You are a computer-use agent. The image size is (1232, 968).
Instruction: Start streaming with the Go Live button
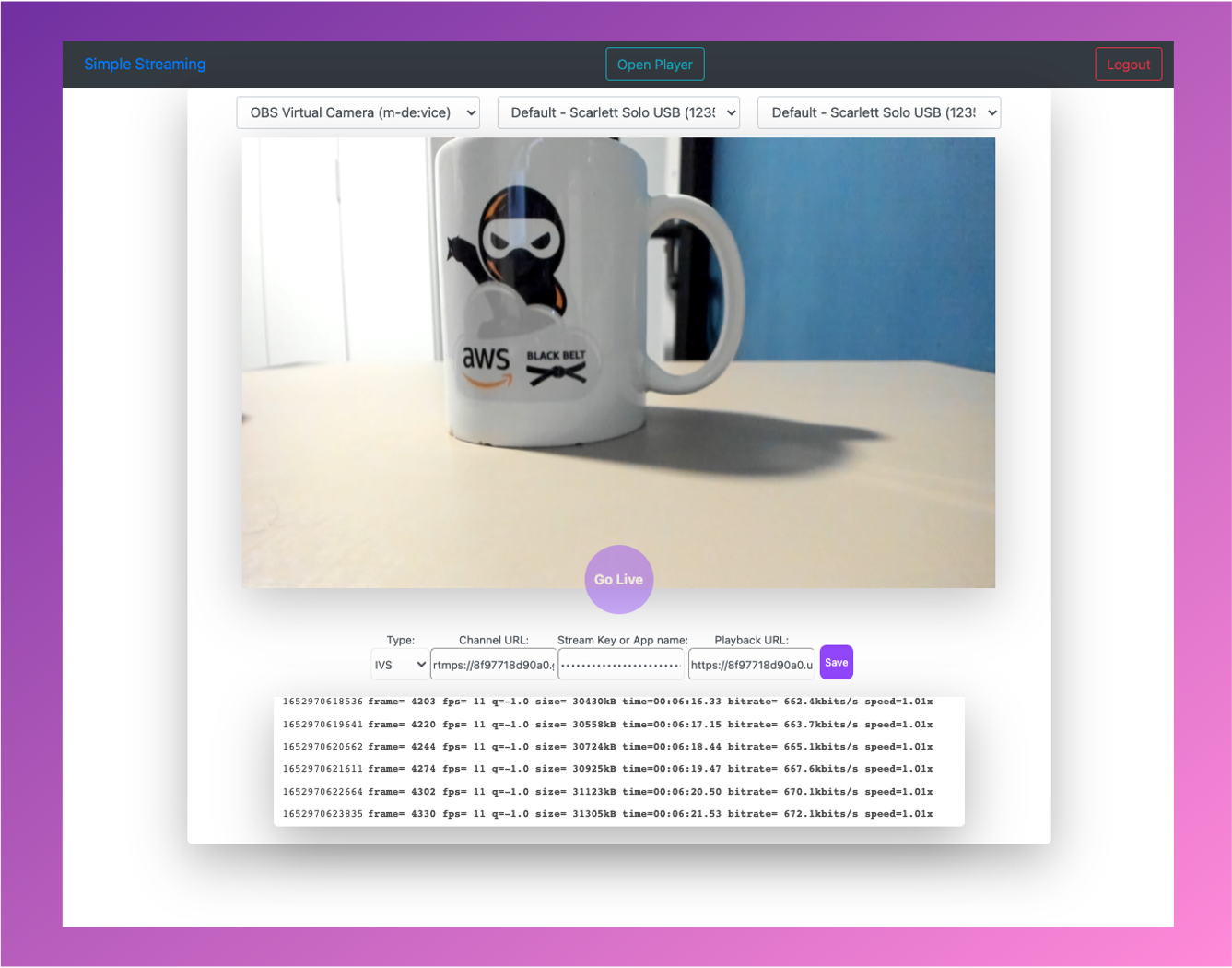point(618,579)
